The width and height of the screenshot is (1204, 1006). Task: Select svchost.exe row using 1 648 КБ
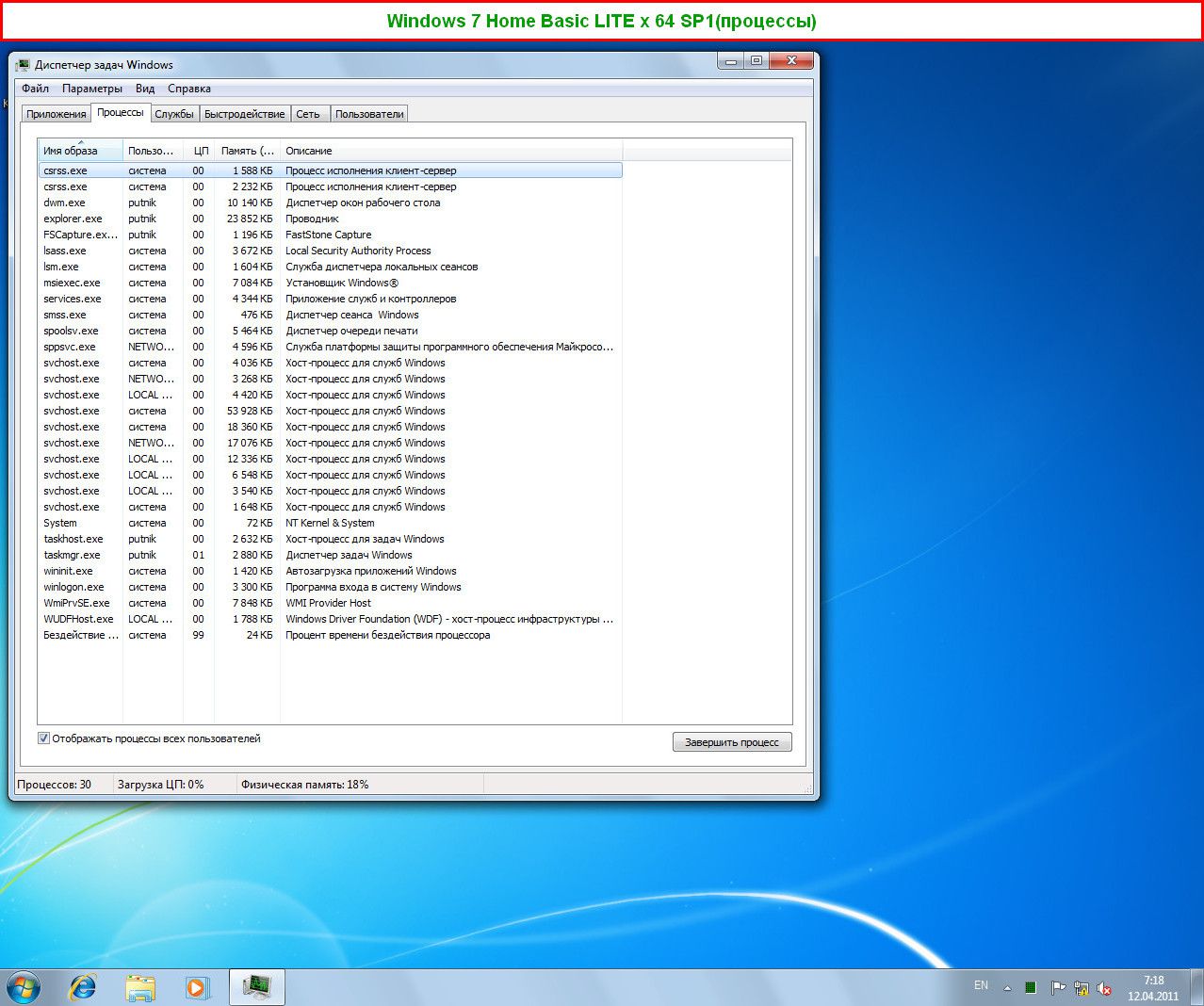(x=330, y=507)
